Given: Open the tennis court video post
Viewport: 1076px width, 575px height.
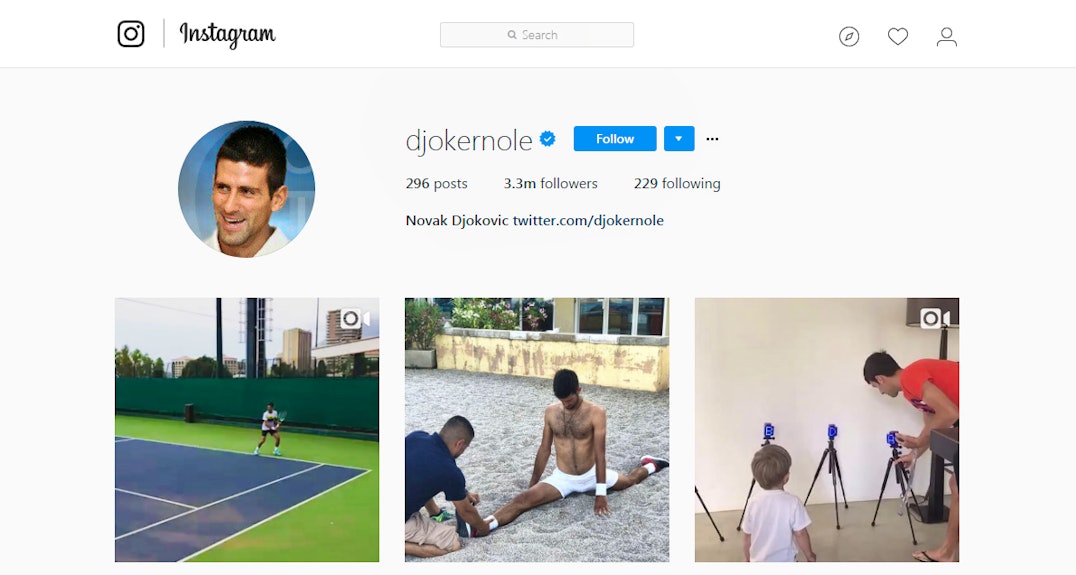Looking at the screenshot, I should [247, 430].
